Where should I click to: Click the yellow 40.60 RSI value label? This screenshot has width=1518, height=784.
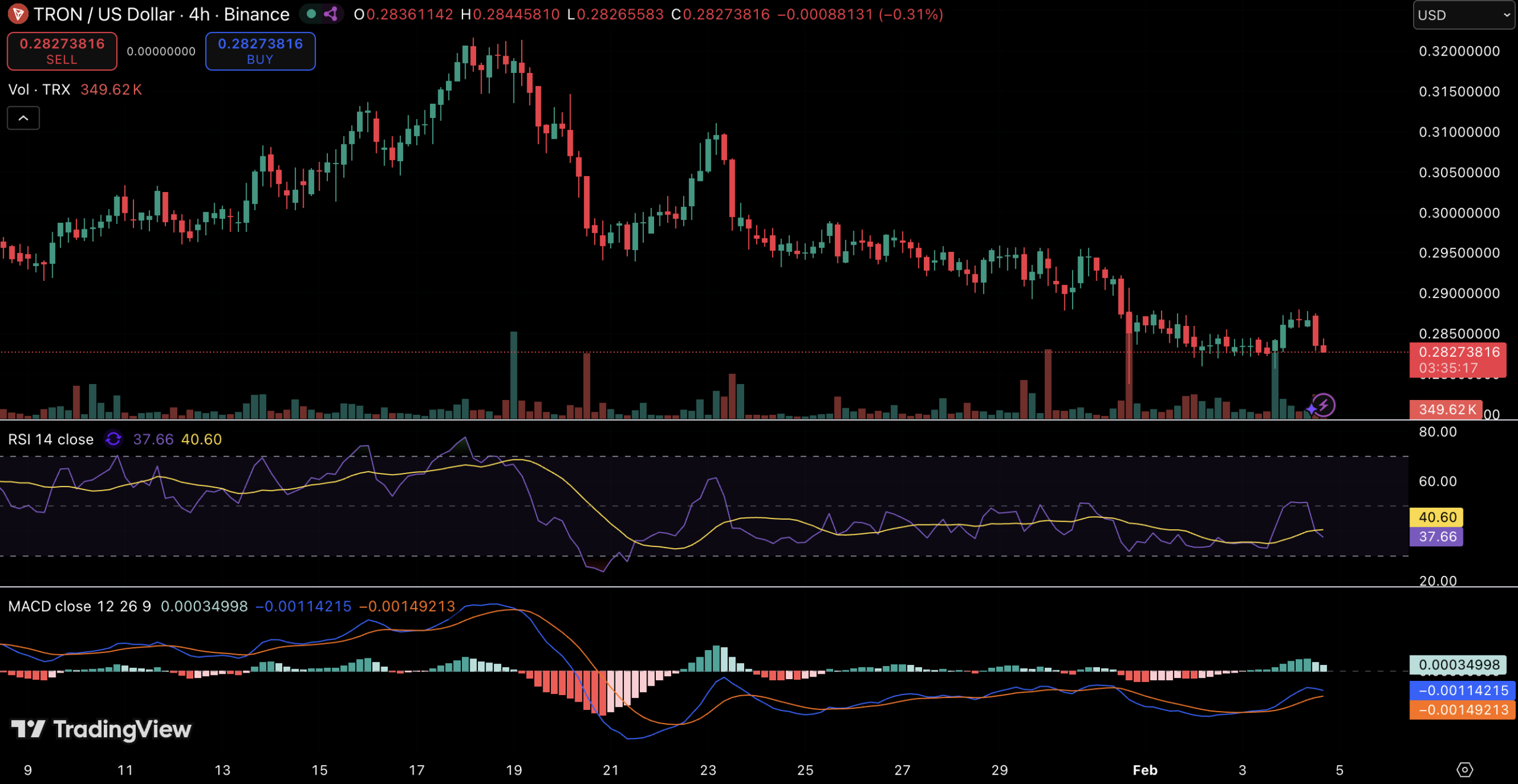(x=1437, y=517)
